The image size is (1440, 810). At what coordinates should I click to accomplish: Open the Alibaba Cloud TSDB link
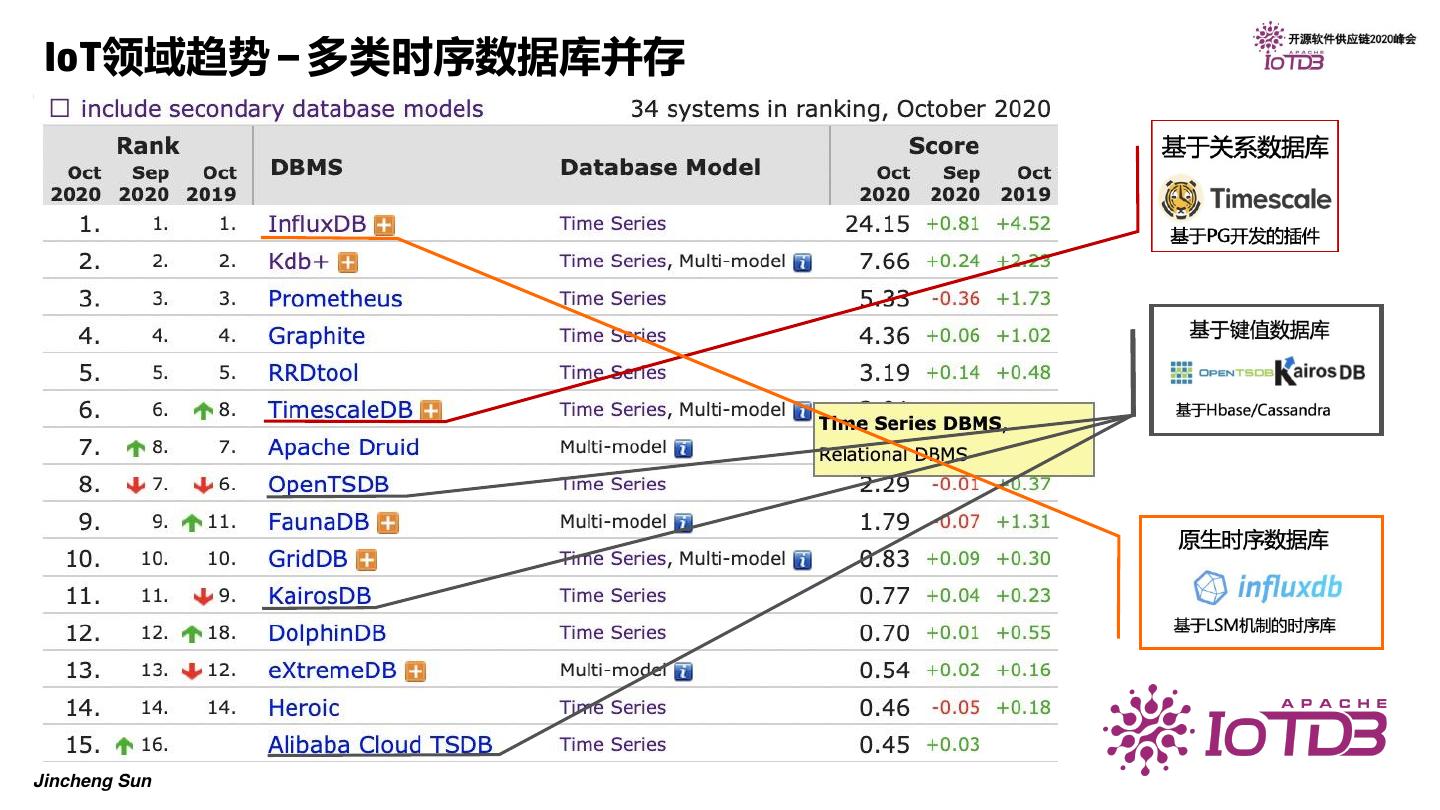380,745
